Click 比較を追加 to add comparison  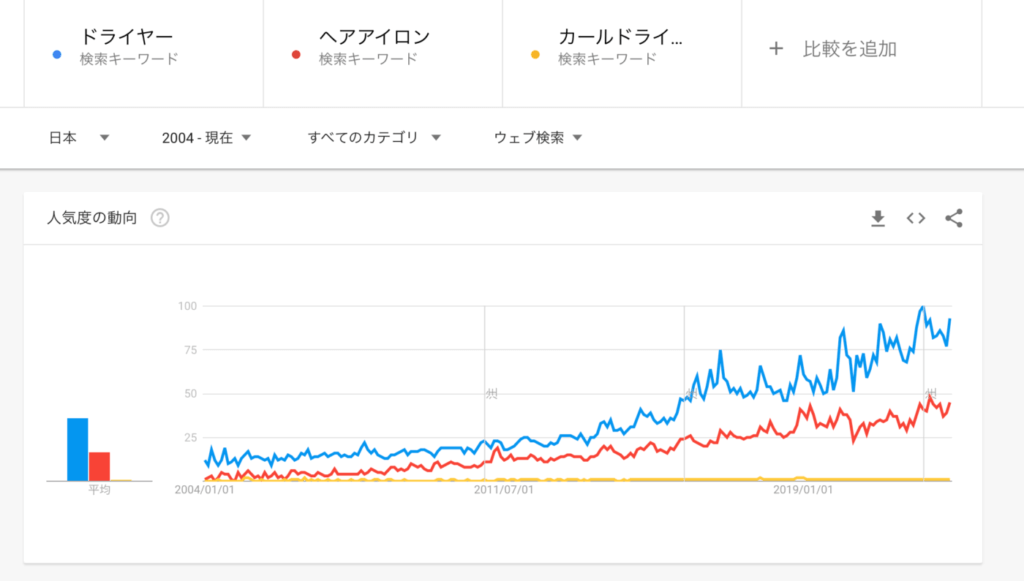(849, 48)
